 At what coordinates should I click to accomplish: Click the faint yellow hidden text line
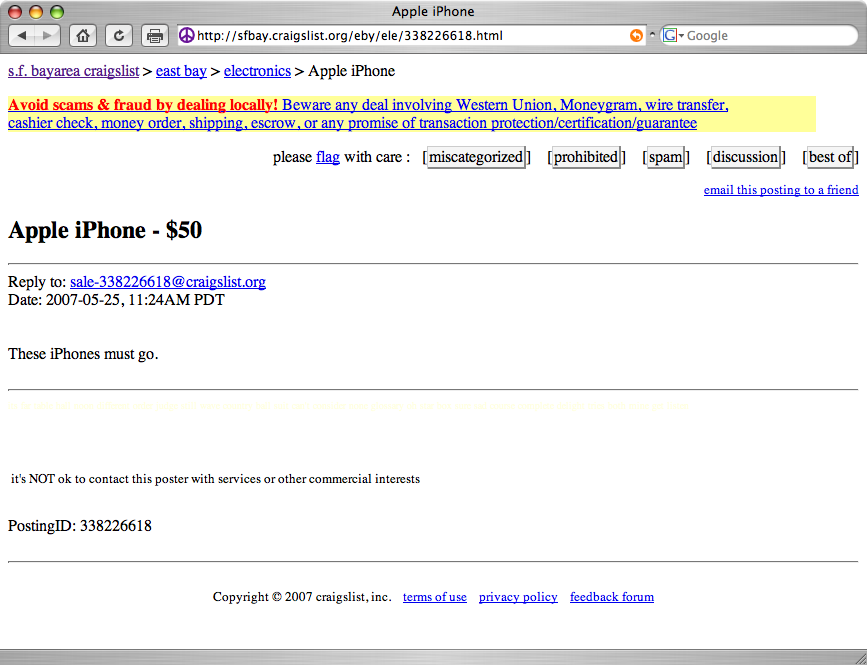coord(349,406)
